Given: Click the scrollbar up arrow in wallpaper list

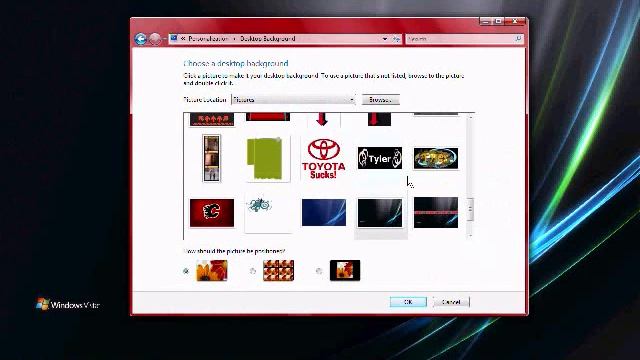Looking at the screenshot, I should 470,117.
